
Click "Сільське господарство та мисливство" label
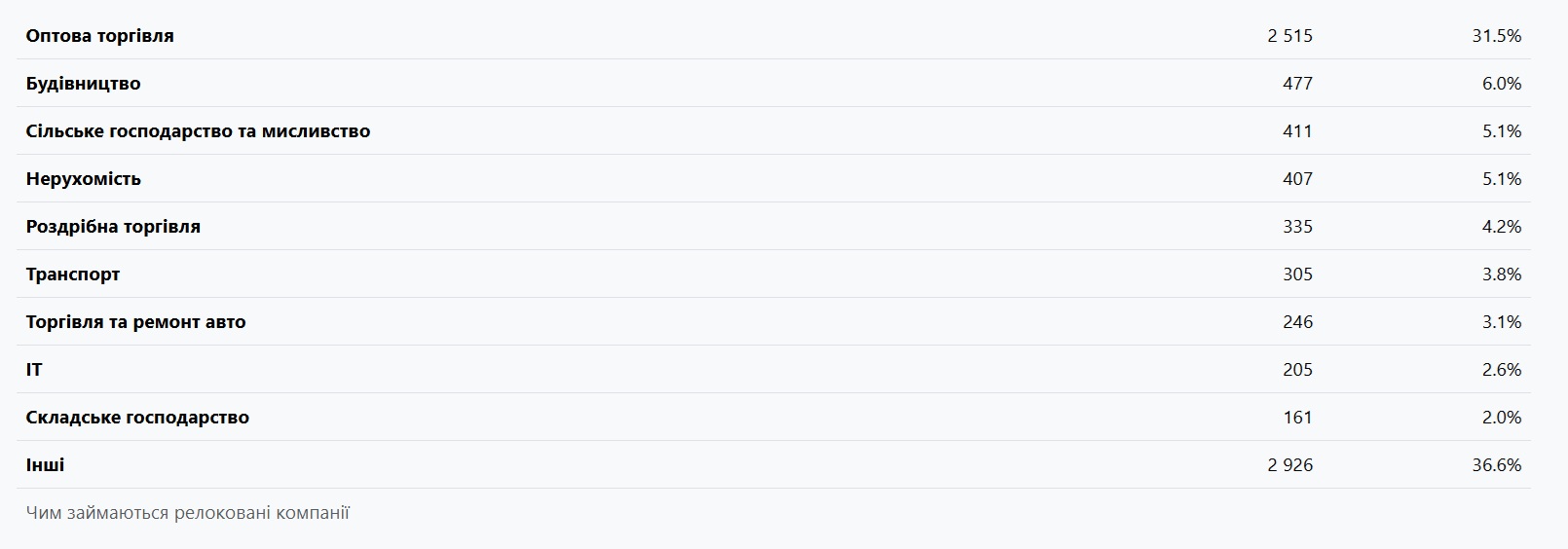pos(198,131)
